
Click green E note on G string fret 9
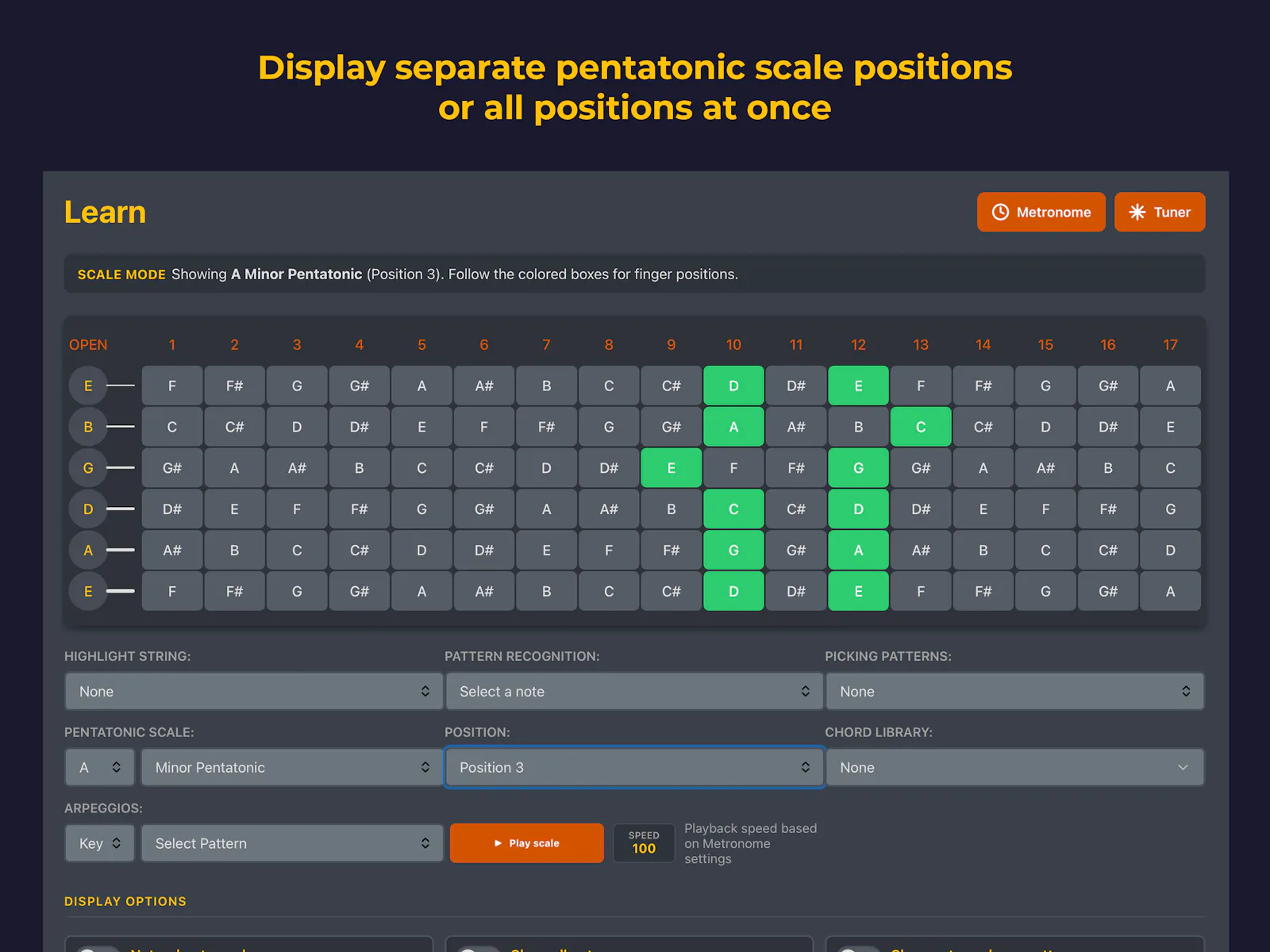point(672,468)
